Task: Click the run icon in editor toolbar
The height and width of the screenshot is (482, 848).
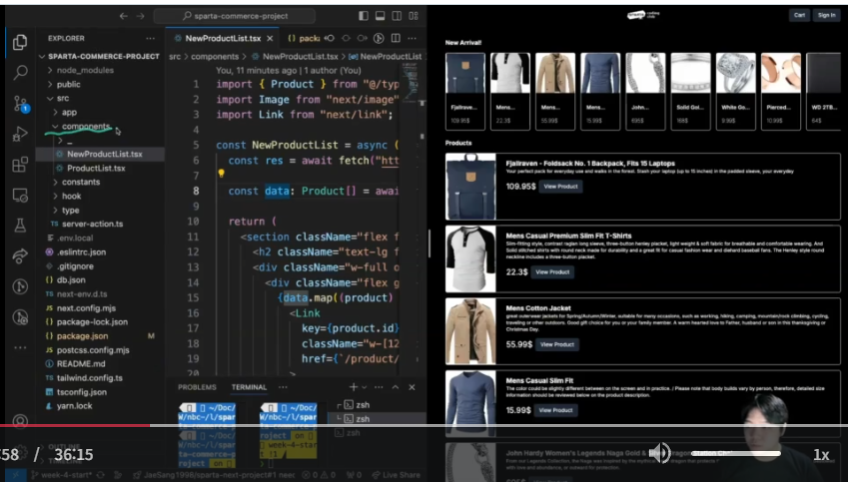Action: coord(379,38)
